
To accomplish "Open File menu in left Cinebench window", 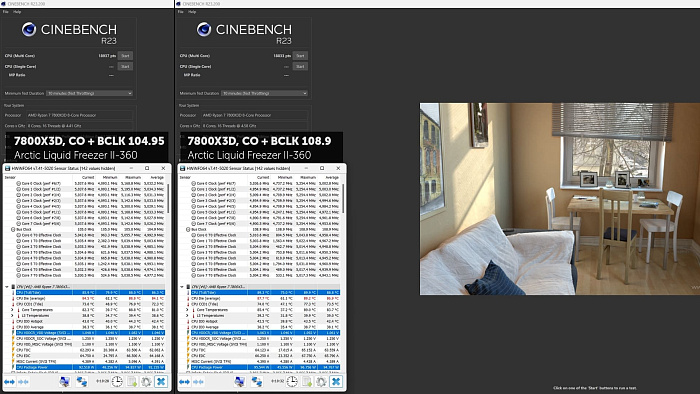I will (5, 12).
